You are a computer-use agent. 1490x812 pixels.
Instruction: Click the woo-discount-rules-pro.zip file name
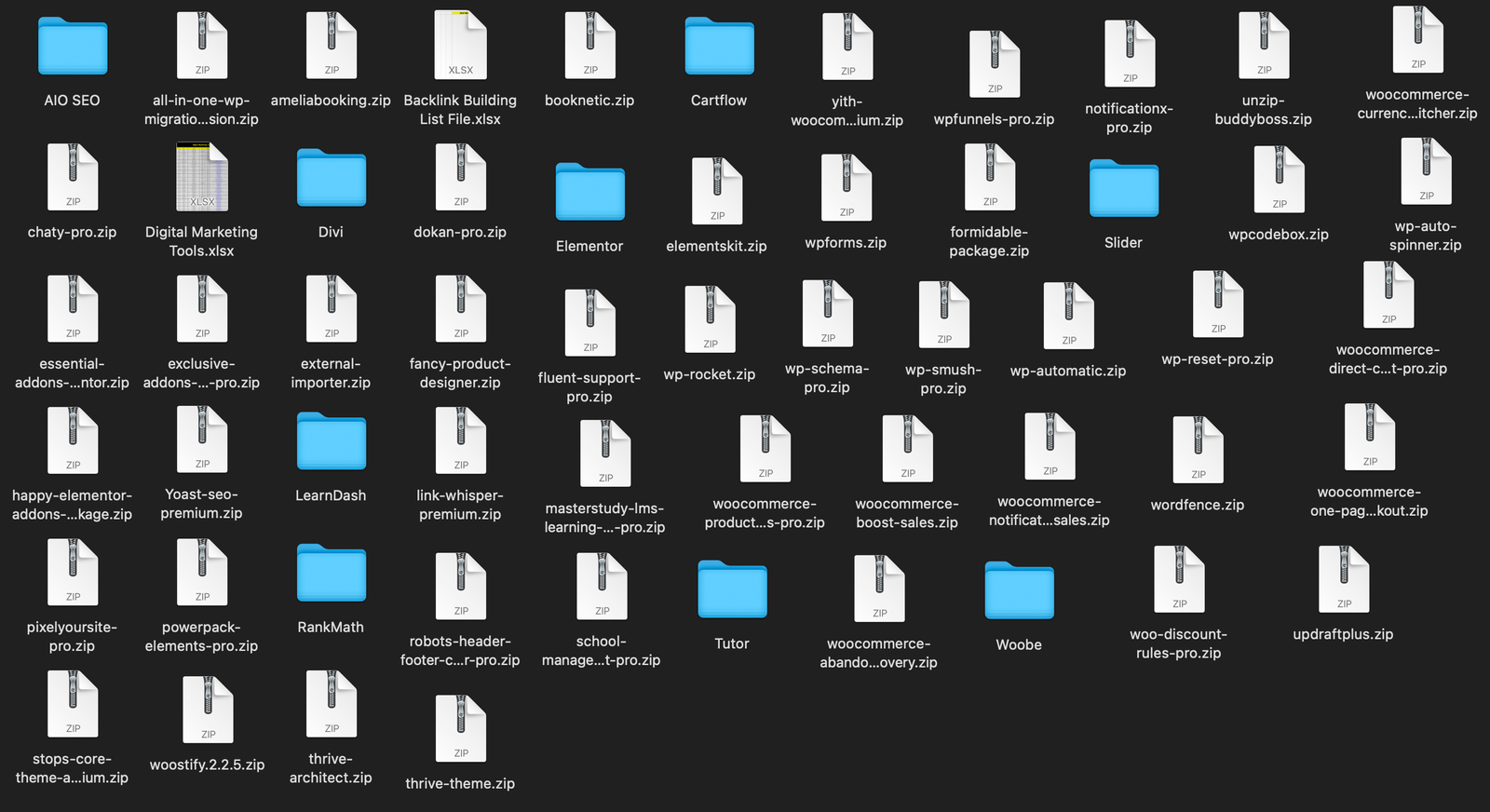pos(1178,643)
